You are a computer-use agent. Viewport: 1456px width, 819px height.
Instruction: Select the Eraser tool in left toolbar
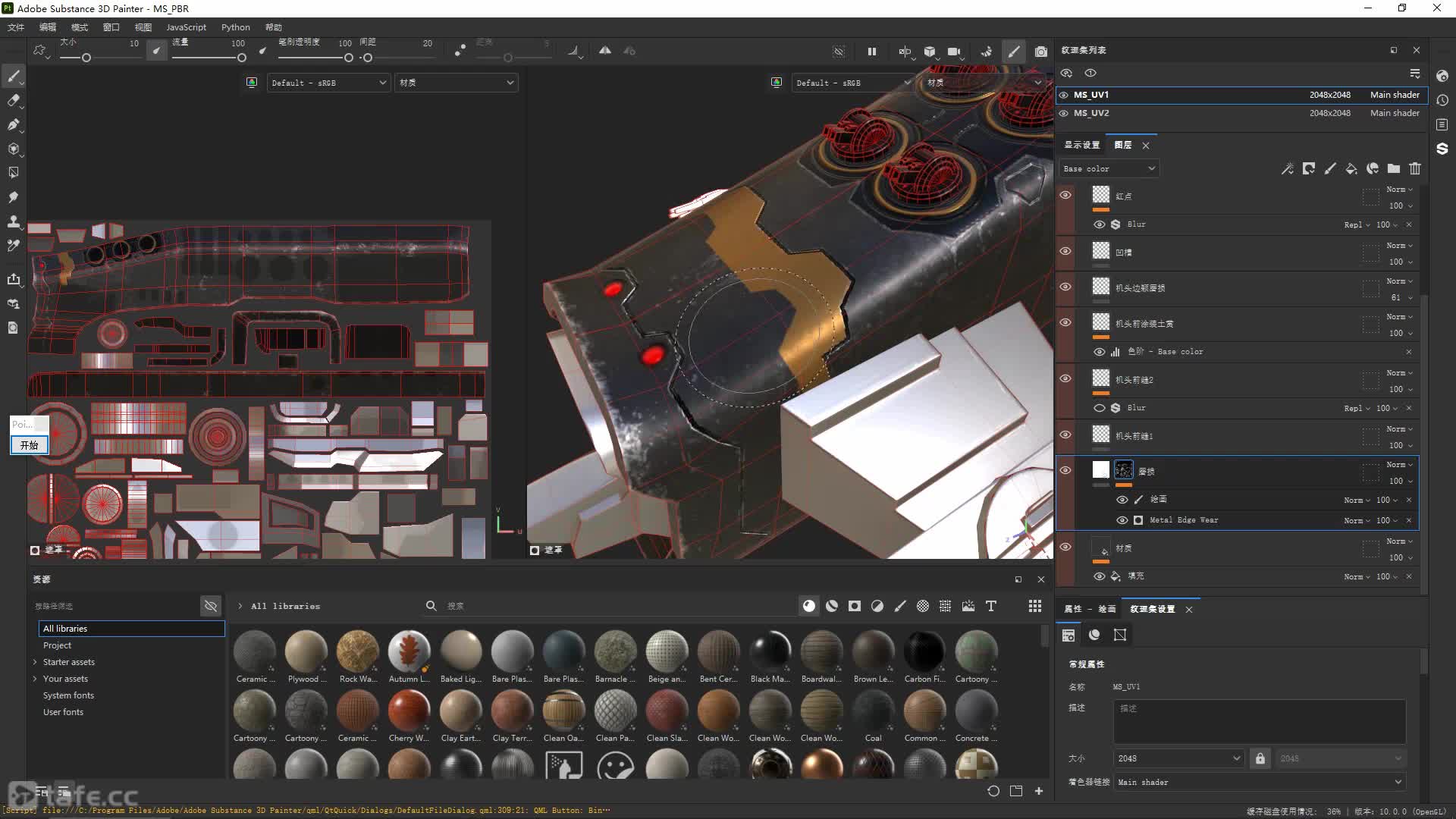tap(14, 100)
